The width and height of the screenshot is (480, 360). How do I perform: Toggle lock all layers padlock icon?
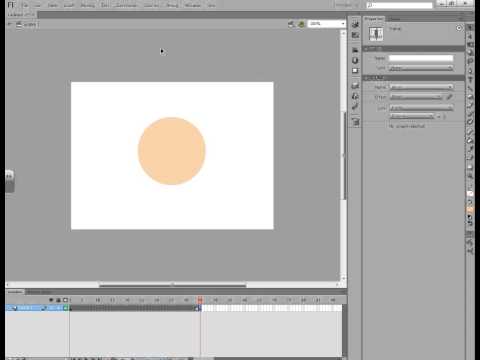[x=58, y=300]
